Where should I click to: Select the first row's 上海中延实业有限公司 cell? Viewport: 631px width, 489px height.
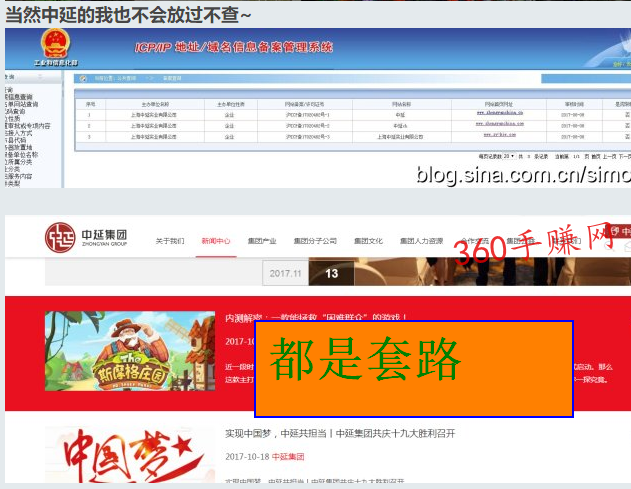[153, 115]
